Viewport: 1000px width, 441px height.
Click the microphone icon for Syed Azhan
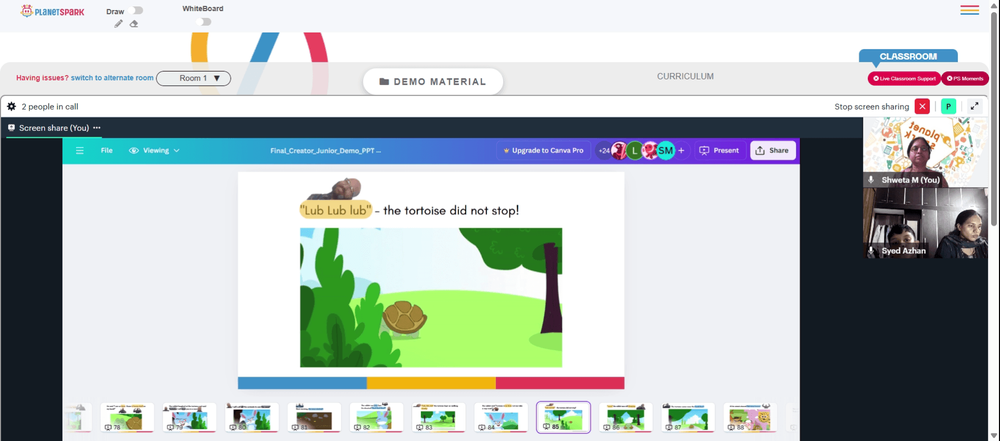871,251
